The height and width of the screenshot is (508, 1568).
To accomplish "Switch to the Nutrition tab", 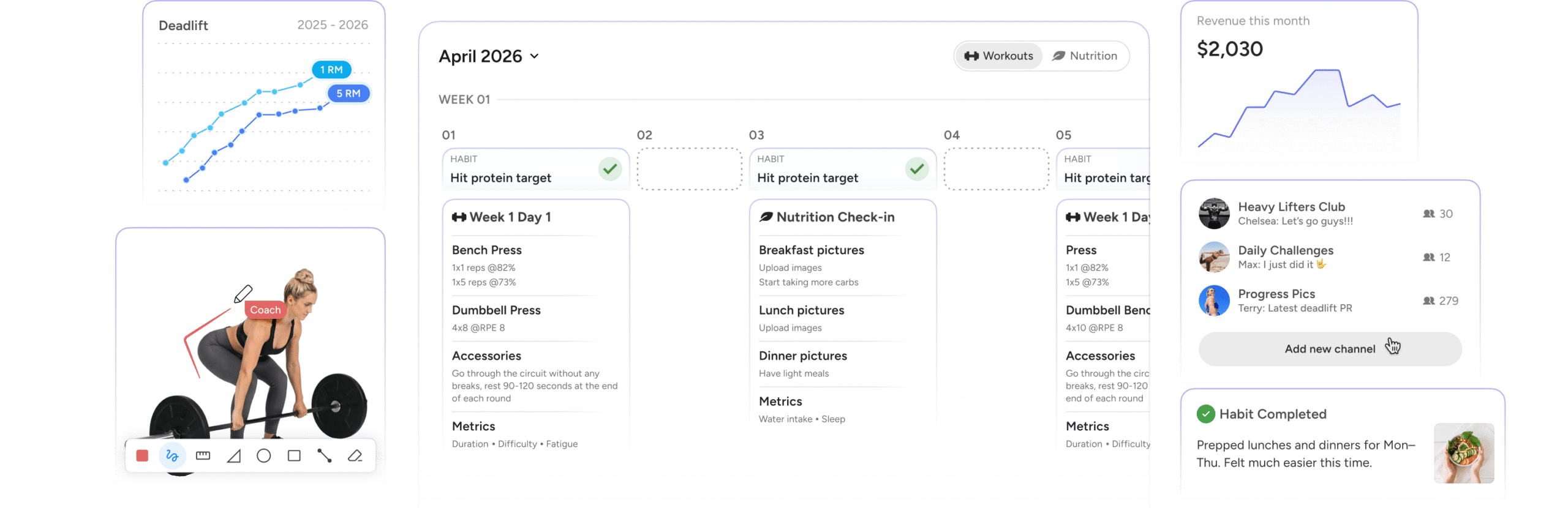I will pyautogui.click(x=1085, y=56).
